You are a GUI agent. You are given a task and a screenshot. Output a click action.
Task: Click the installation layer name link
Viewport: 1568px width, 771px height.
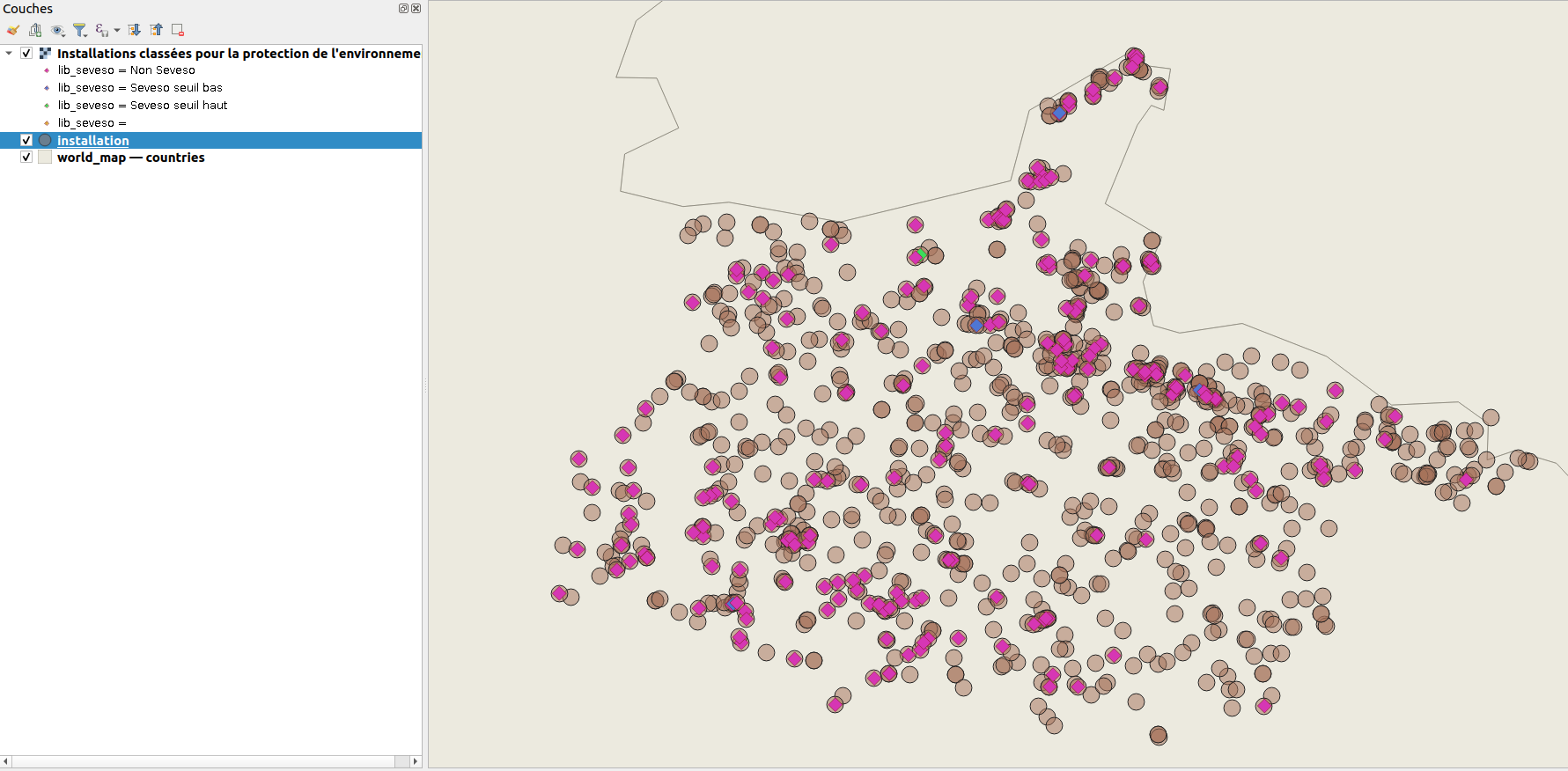92,140
